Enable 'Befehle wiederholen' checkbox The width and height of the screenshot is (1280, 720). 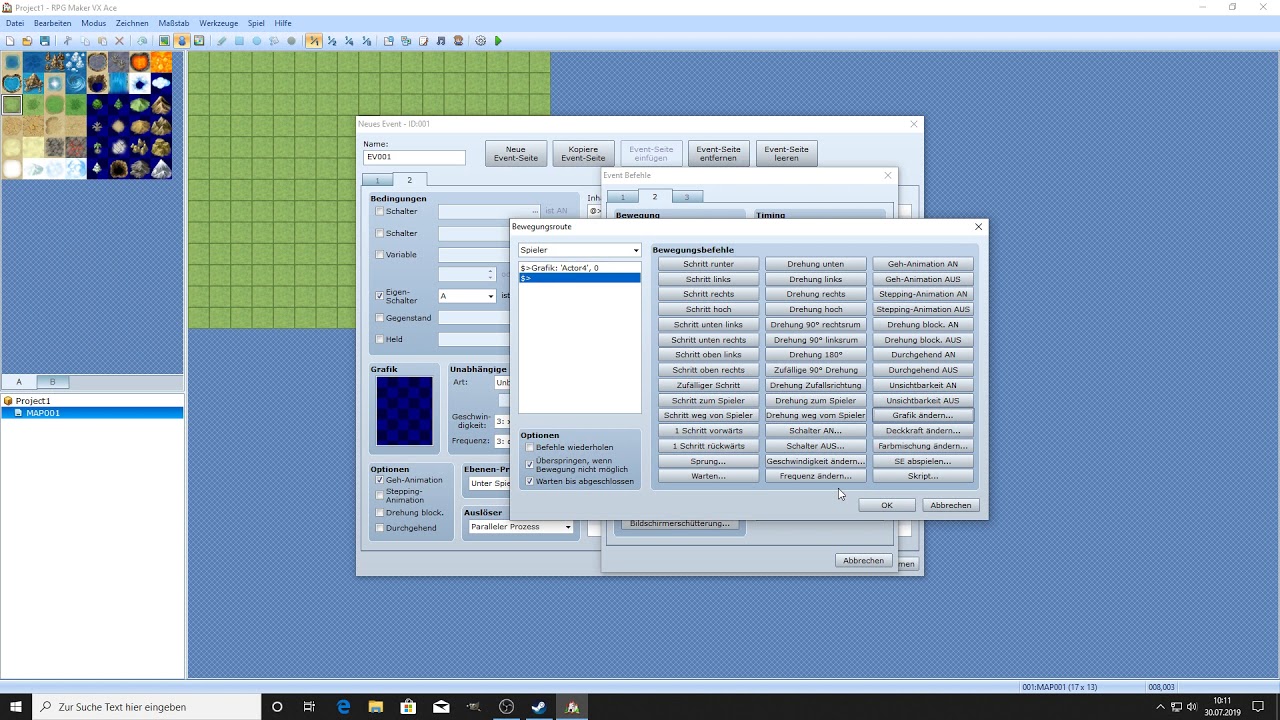pos(530,447)
